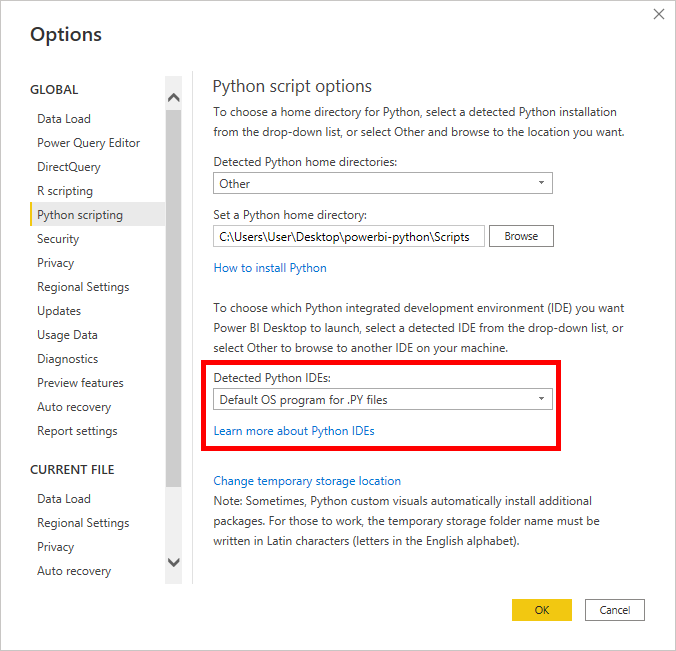Close the Options dialog with the X
This screenshot has height=651, width=676.
click(658, 14)
